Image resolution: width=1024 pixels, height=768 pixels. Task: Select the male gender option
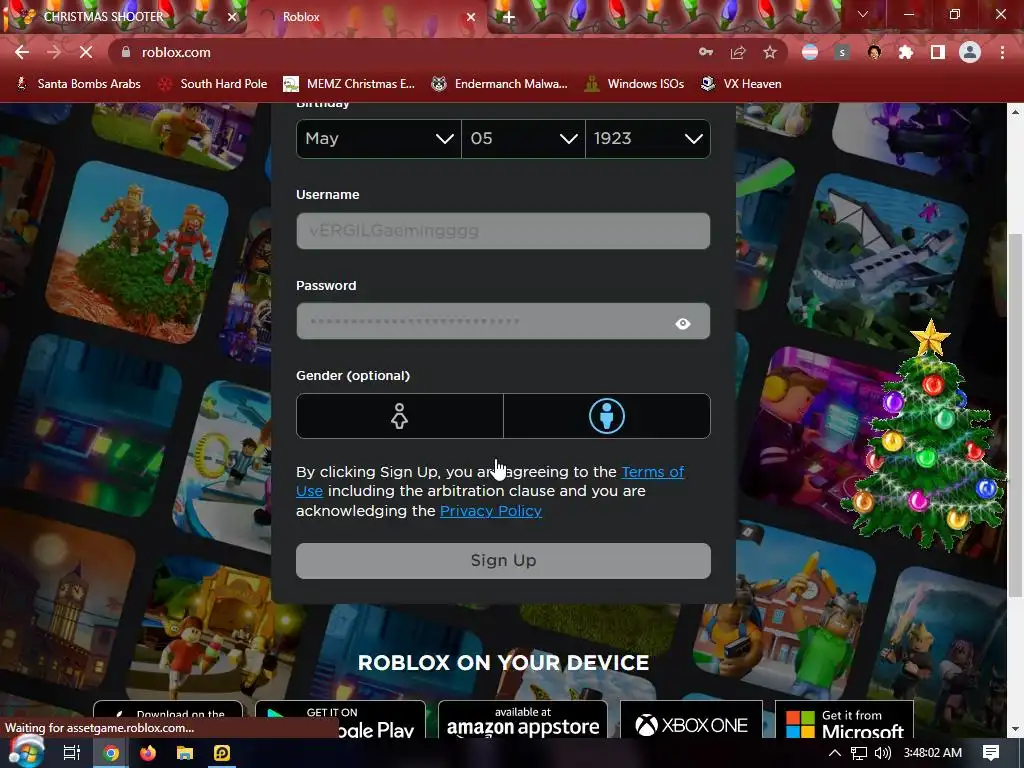pyautogui.click(x=607, y=416)
